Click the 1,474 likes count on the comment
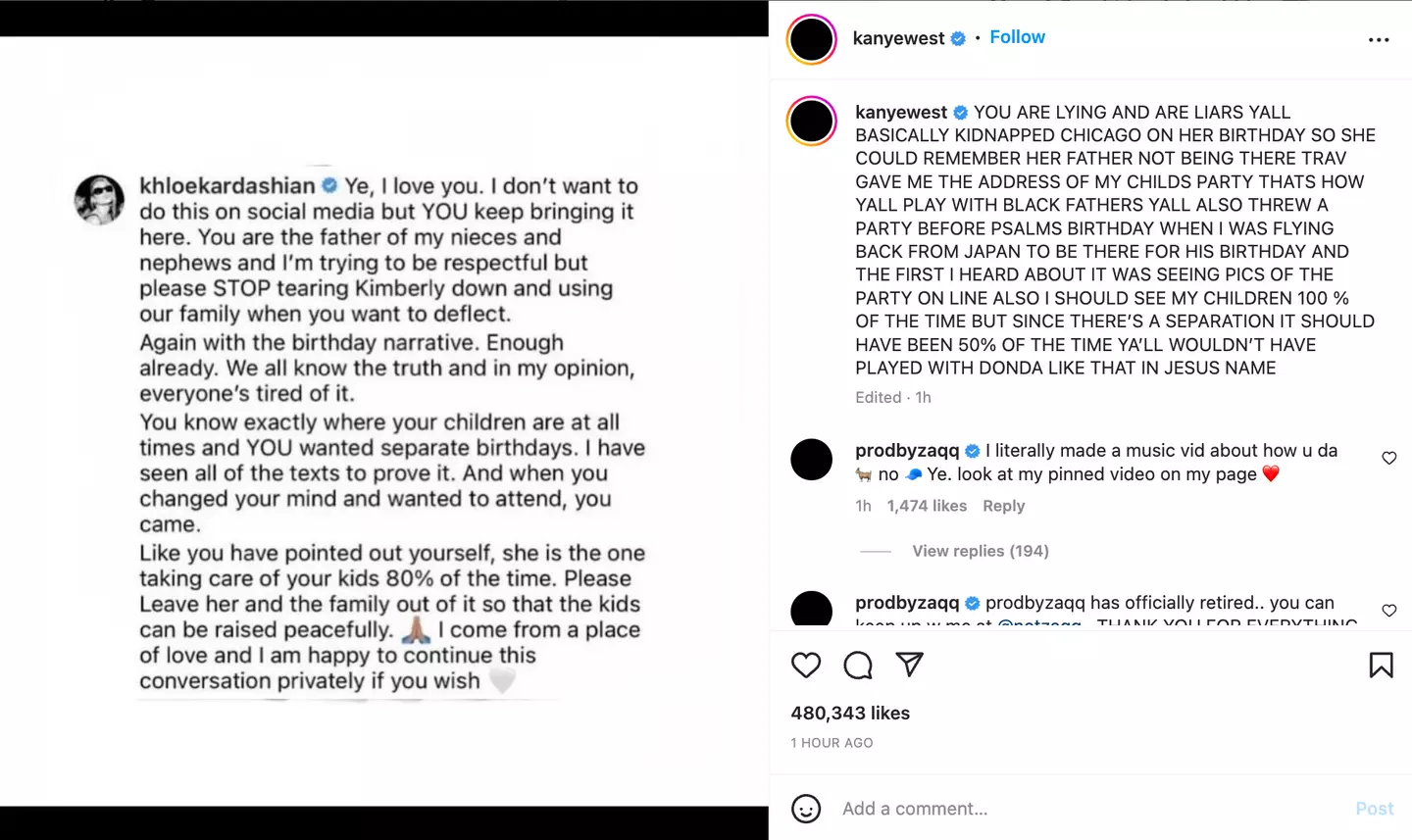 tap(927, 506)
